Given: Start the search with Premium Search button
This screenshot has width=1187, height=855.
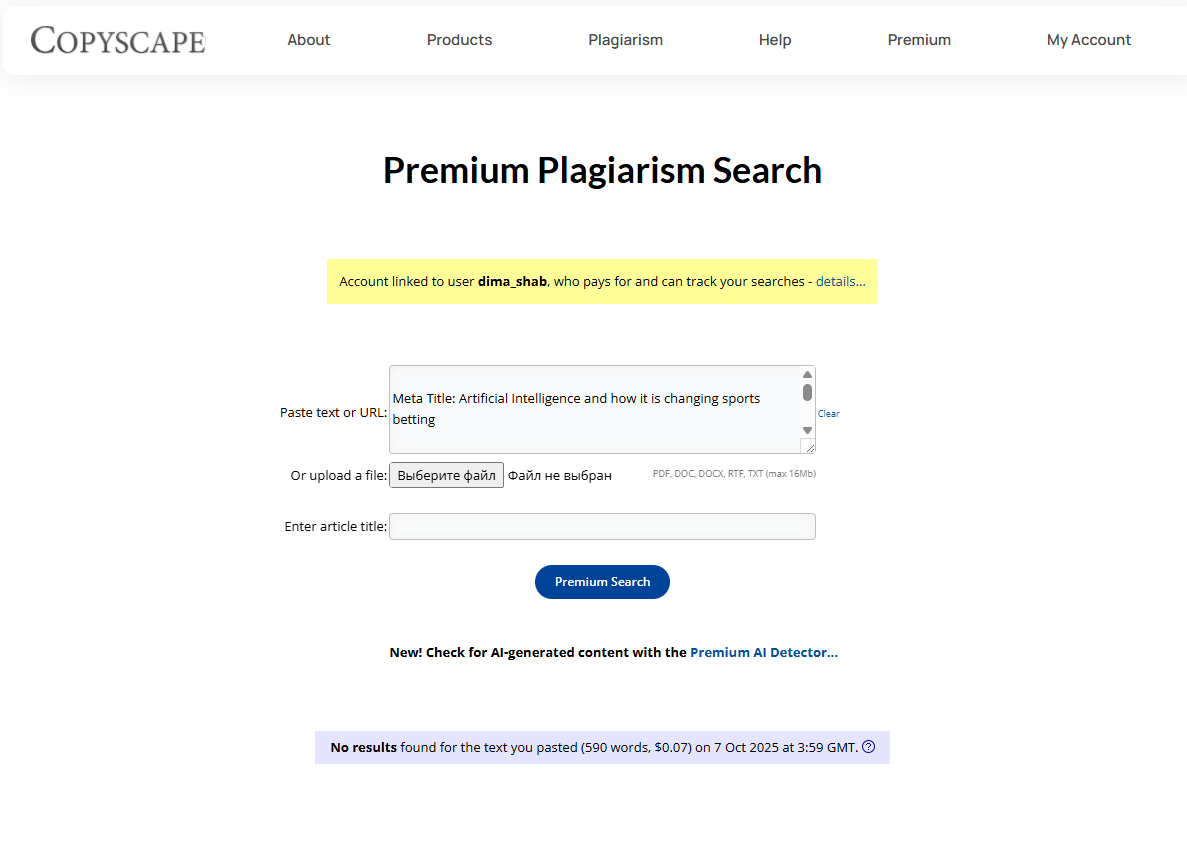Looking at the screenshot, I should (602, 582).
